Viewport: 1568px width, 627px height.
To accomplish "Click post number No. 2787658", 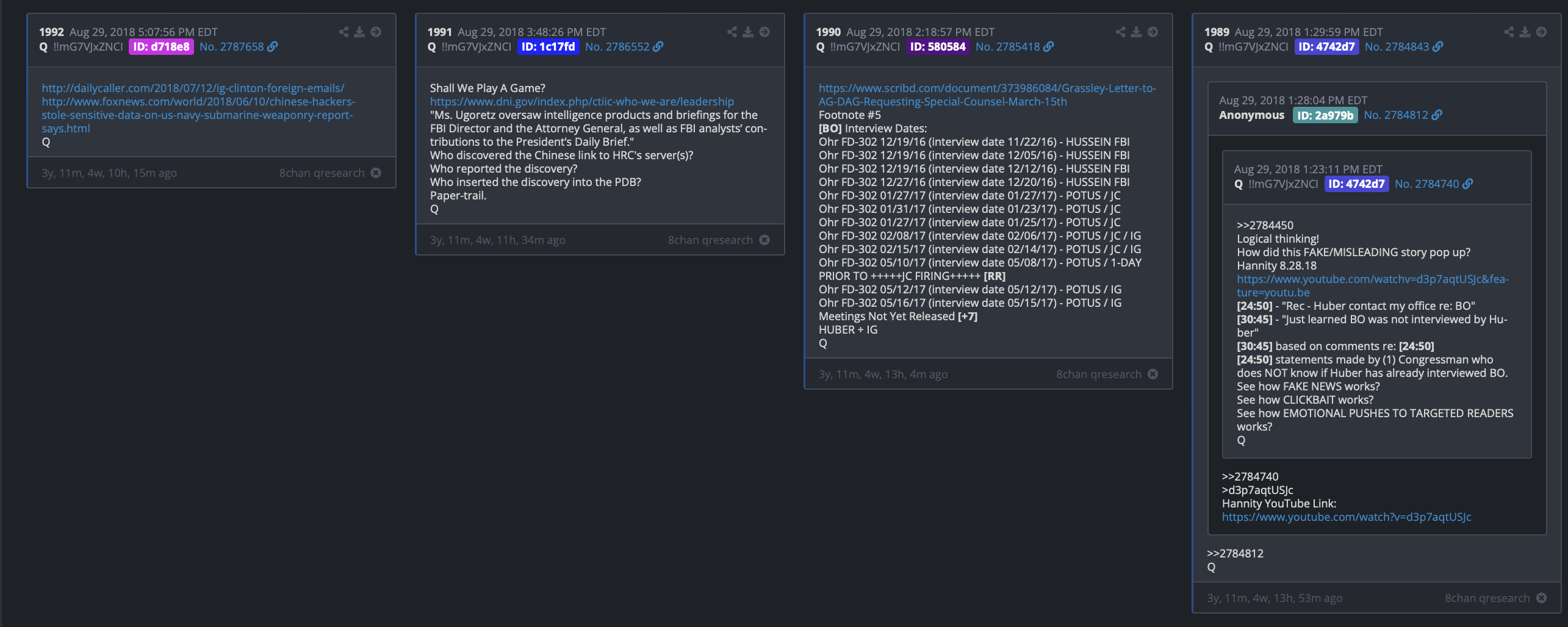I will tap(232, 46).
